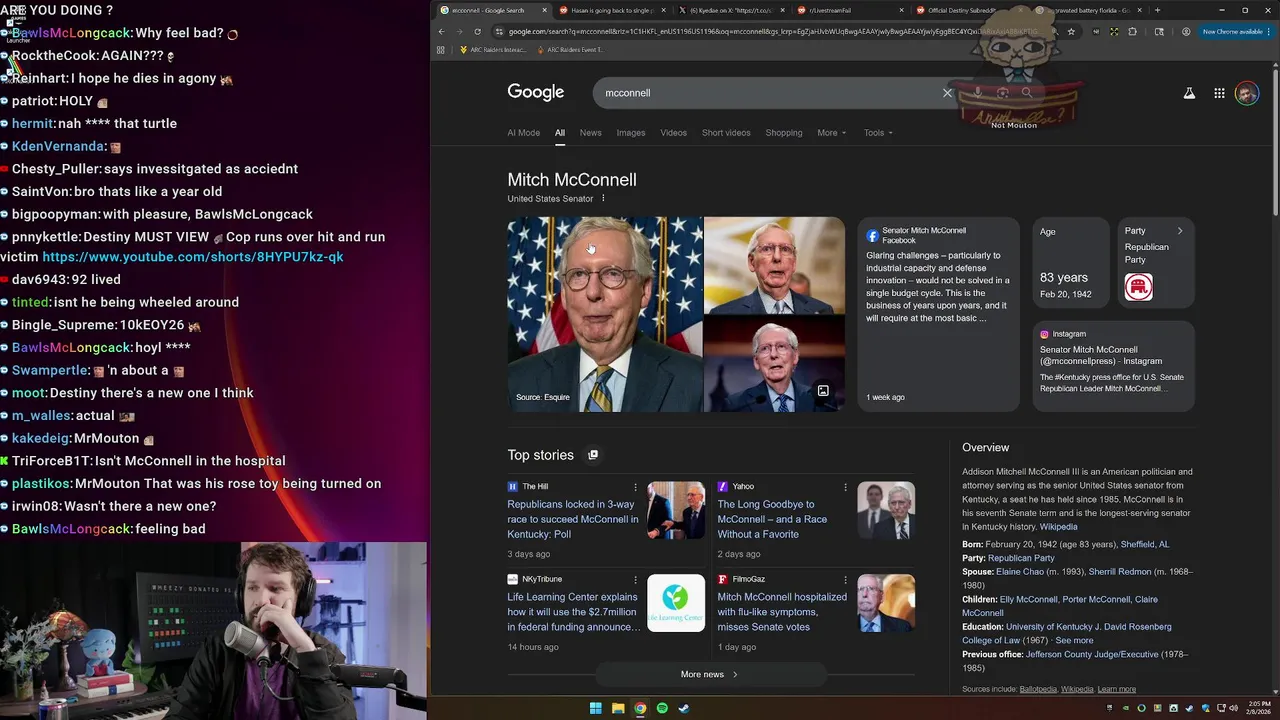Switch to Shopping search tab
The image size is (1280, 720).
point(784,133)
